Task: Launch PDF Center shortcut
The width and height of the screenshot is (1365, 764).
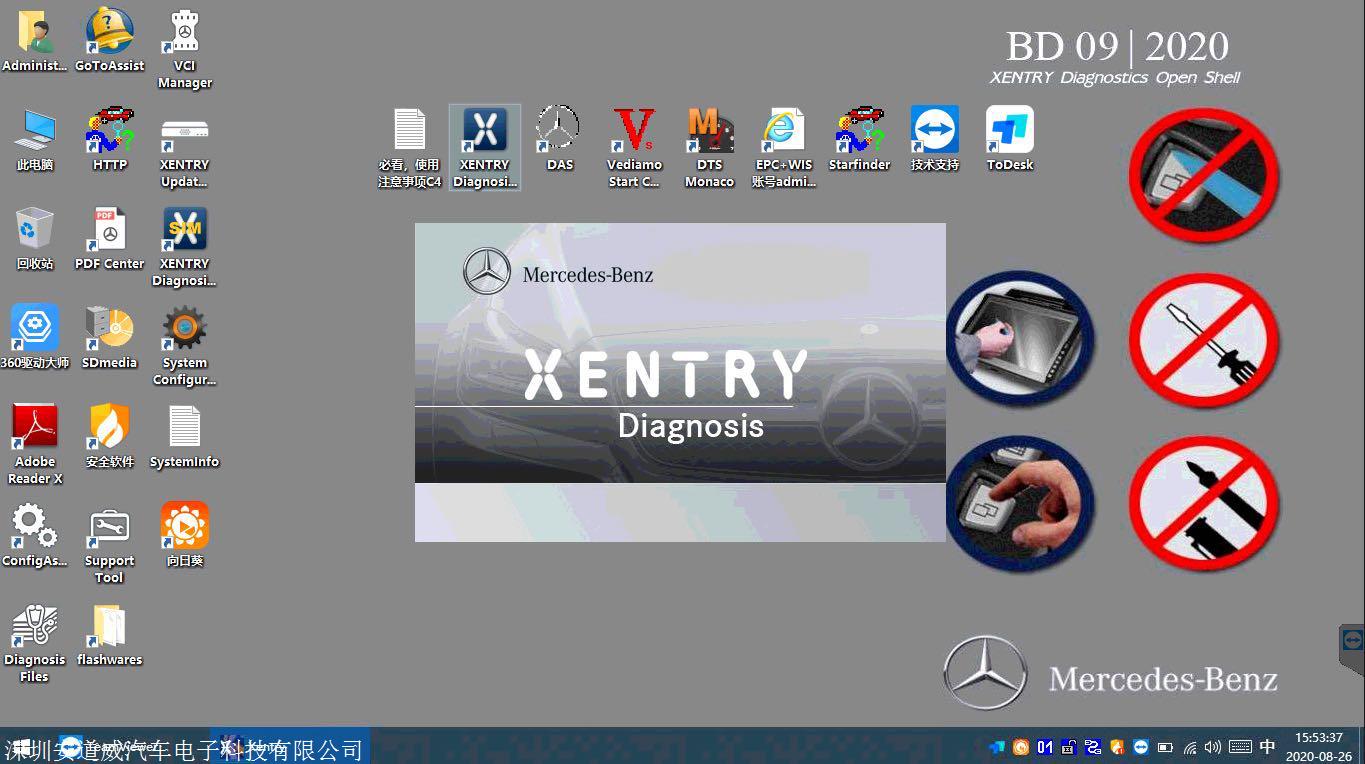Action: click(x=110, y=239)
